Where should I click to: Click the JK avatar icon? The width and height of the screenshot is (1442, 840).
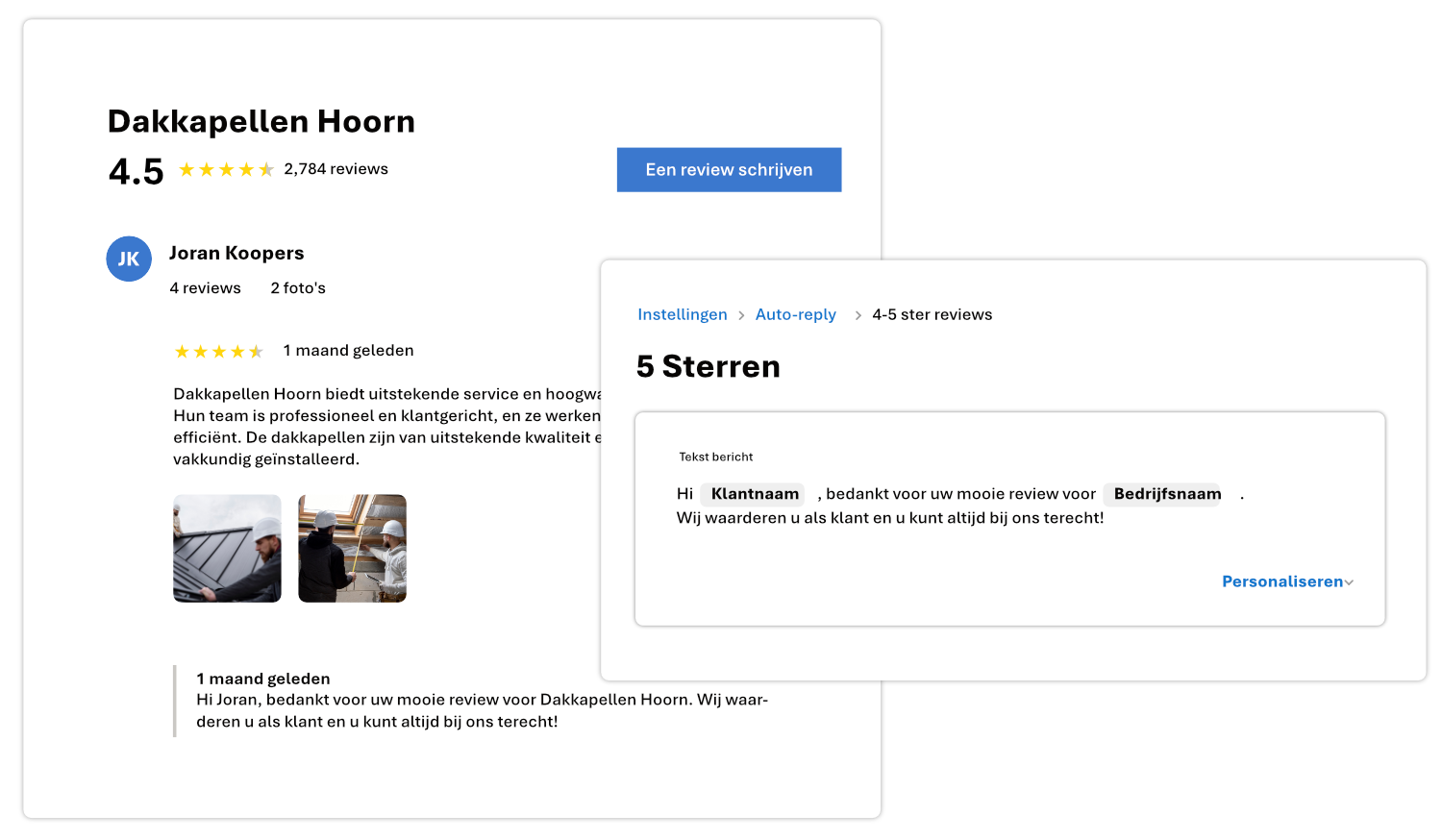129,259
